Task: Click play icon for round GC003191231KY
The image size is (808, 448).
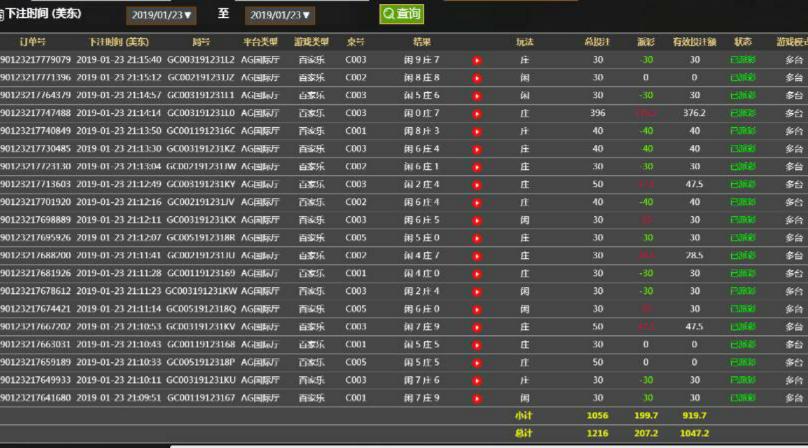Action: 477,185
